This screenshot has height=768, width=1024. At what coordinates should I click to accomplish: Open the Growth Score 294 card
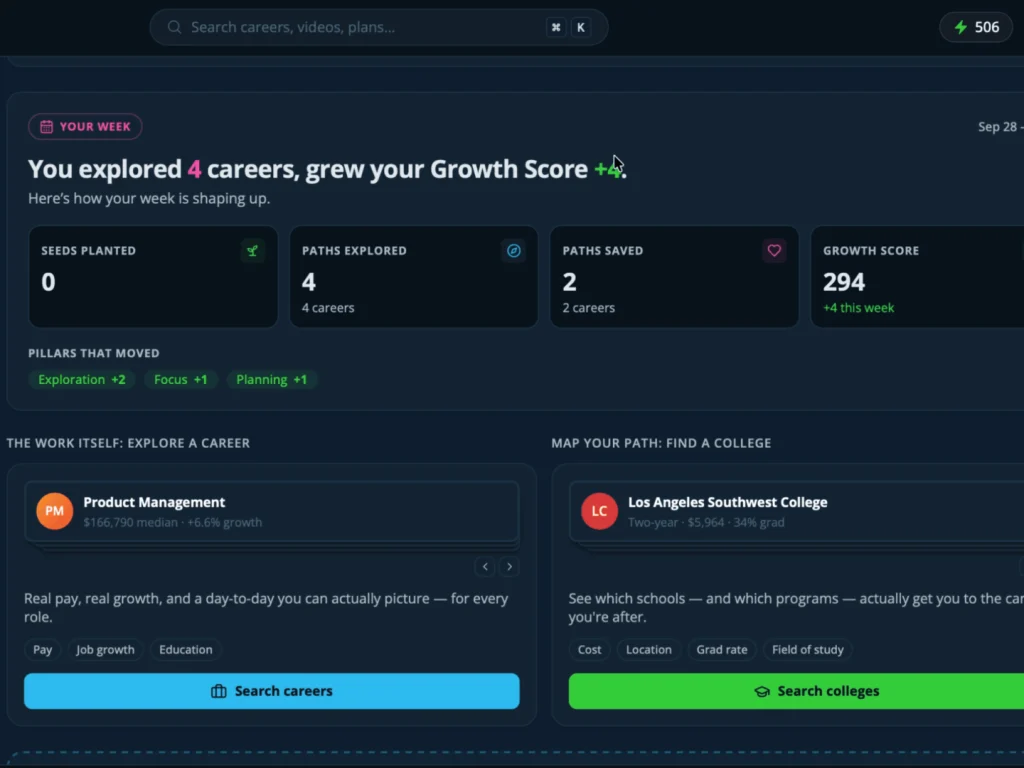click(x=917, y=277)
